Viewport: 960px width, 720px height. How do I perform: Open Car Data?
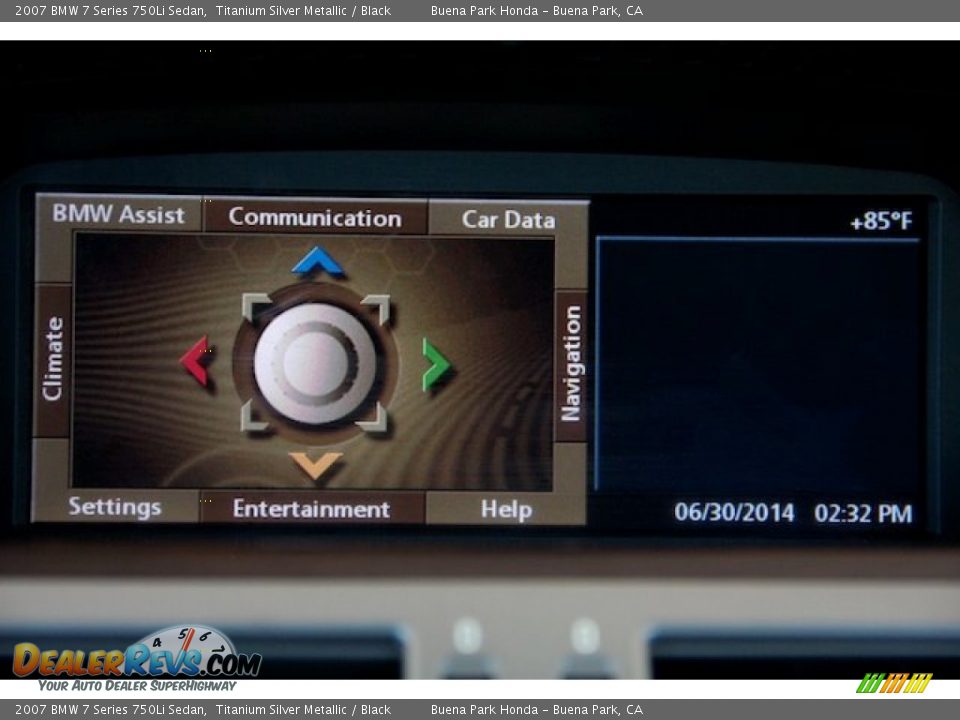(x=508, y=220)
